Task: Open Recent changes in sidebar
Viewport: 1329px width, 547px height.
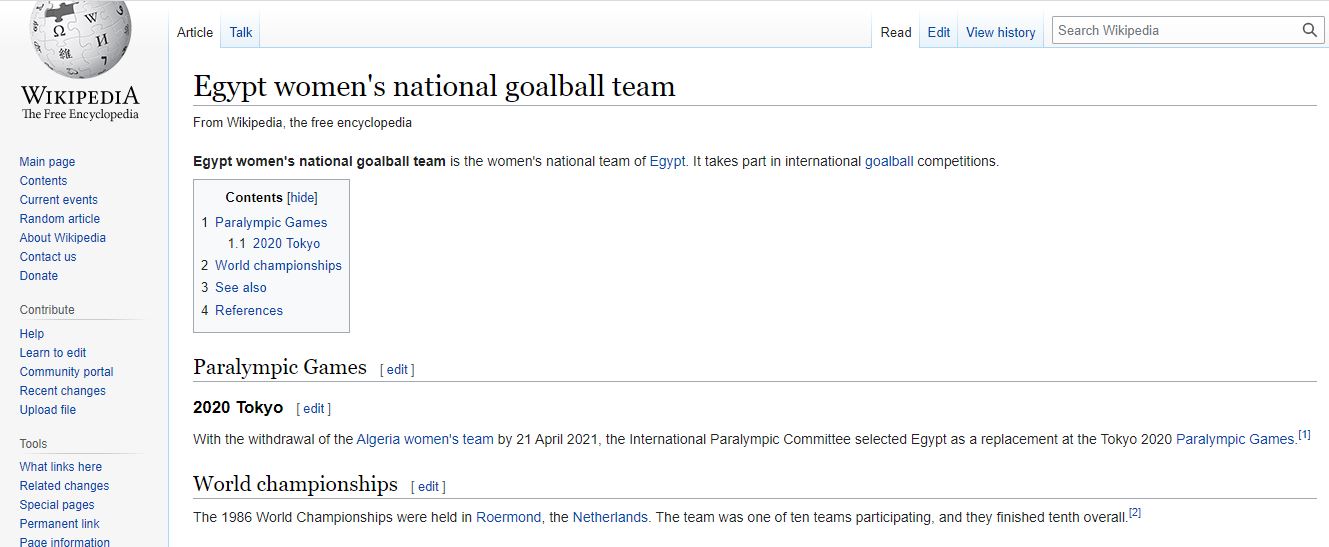Action: 62,390
